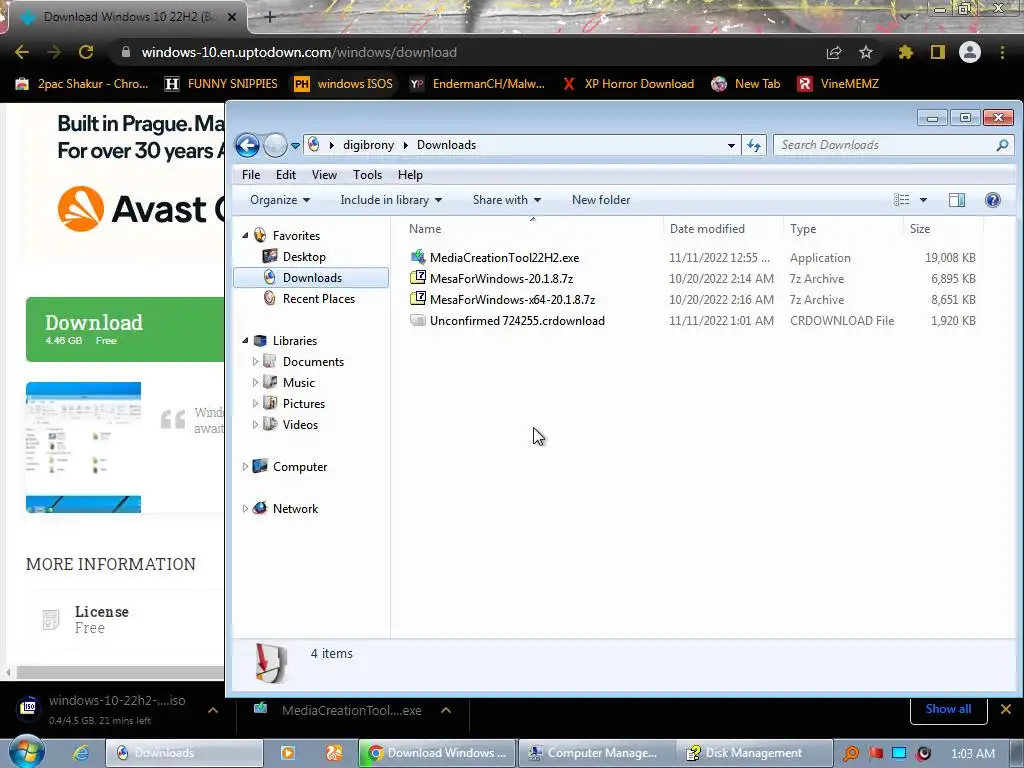Click the Explorer back arrow button

pos(248,145)
